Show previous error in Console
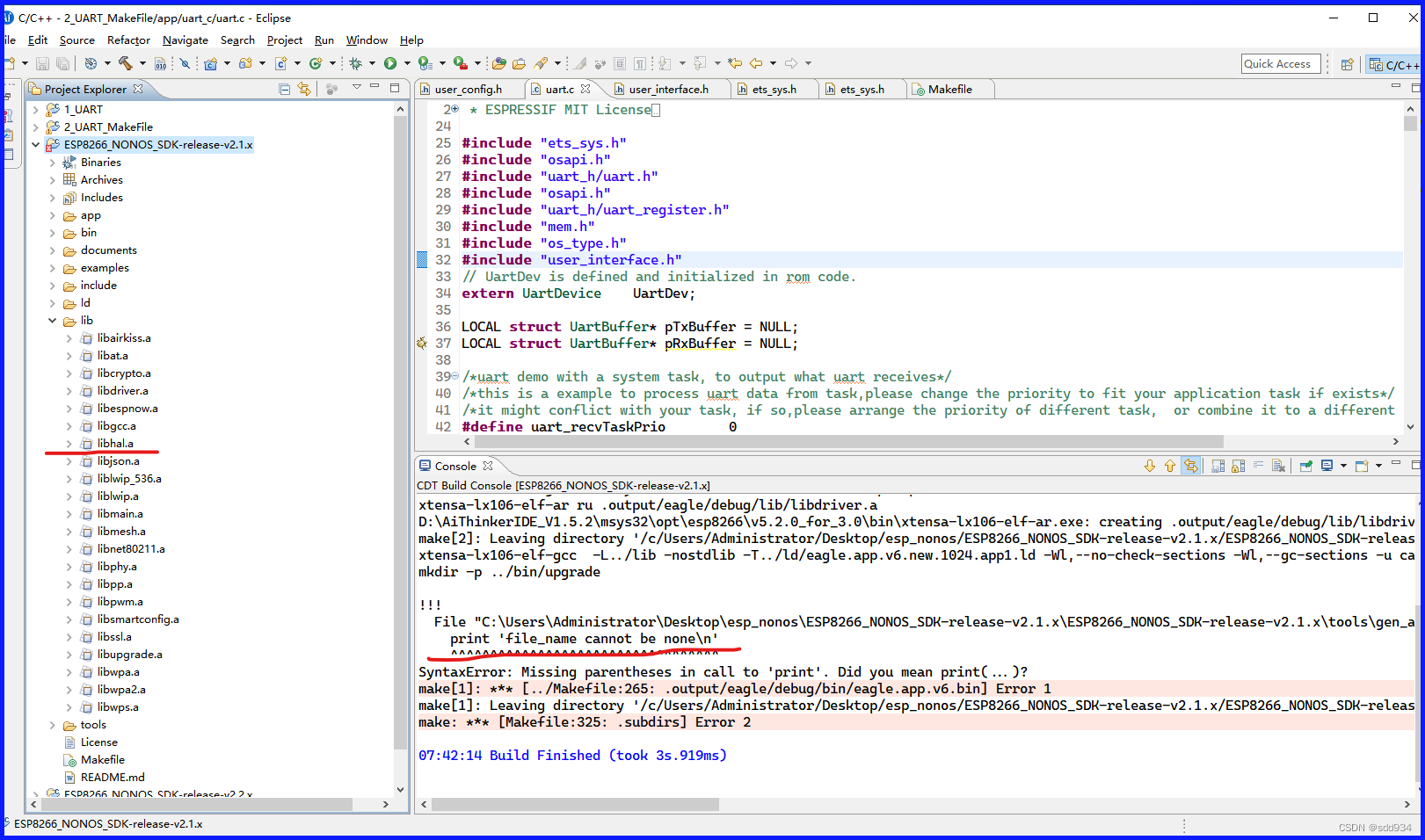The height and width of the screenshot is (840, 1425). pos(1170,466)
